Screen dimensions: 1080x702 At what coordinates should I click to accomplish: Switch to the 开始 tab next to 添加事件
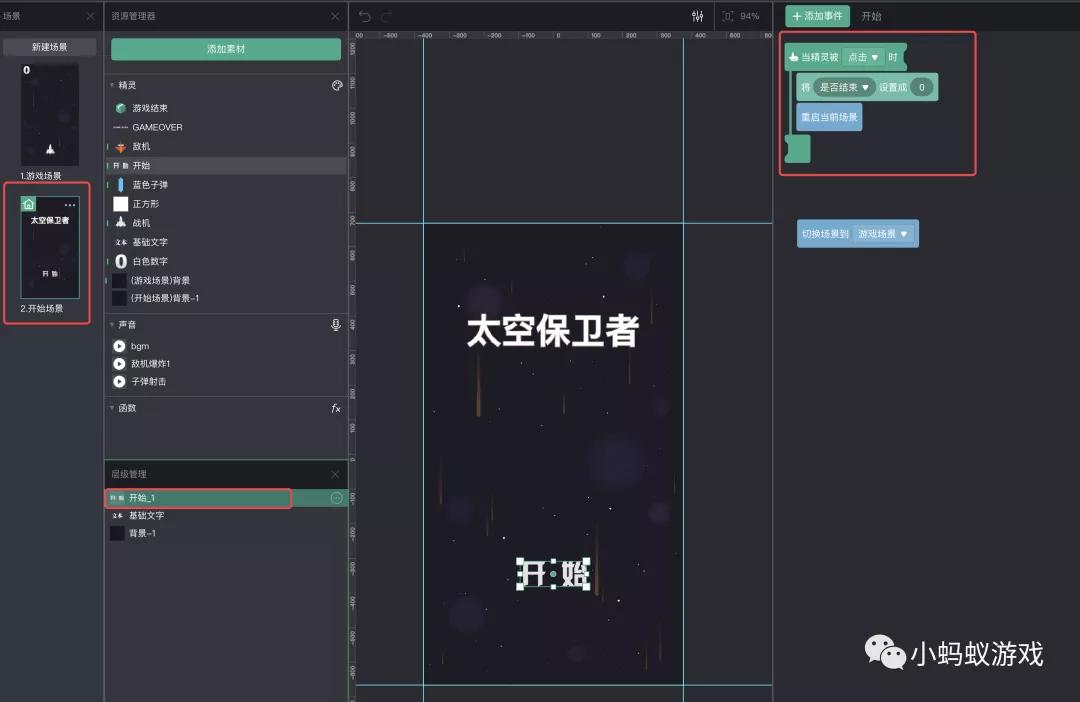pos(870,16)
